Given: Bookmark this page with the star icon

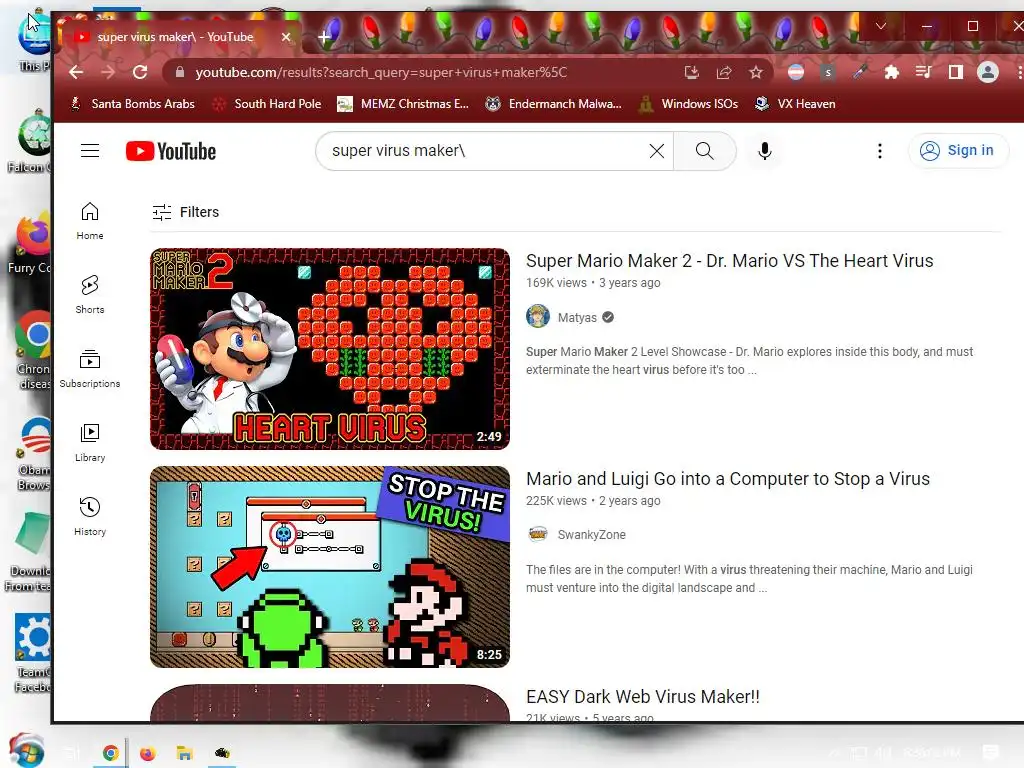Looking at the screenshot, I should tap(756, 72).
